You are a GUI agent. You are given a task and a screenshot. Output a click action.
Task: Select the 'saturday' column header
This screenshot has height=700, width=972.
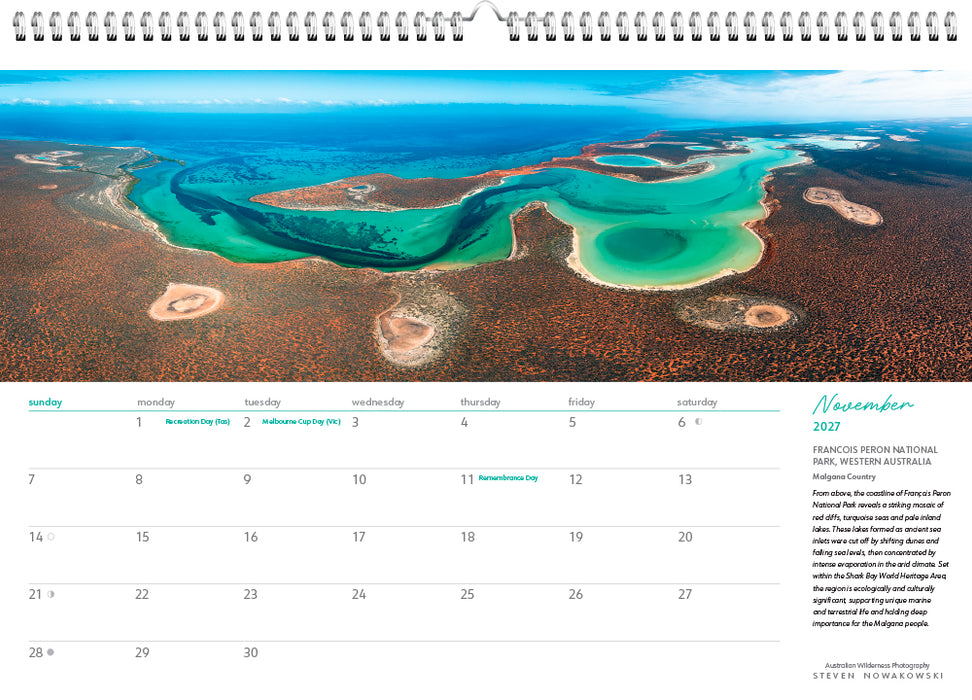[697, 402]
